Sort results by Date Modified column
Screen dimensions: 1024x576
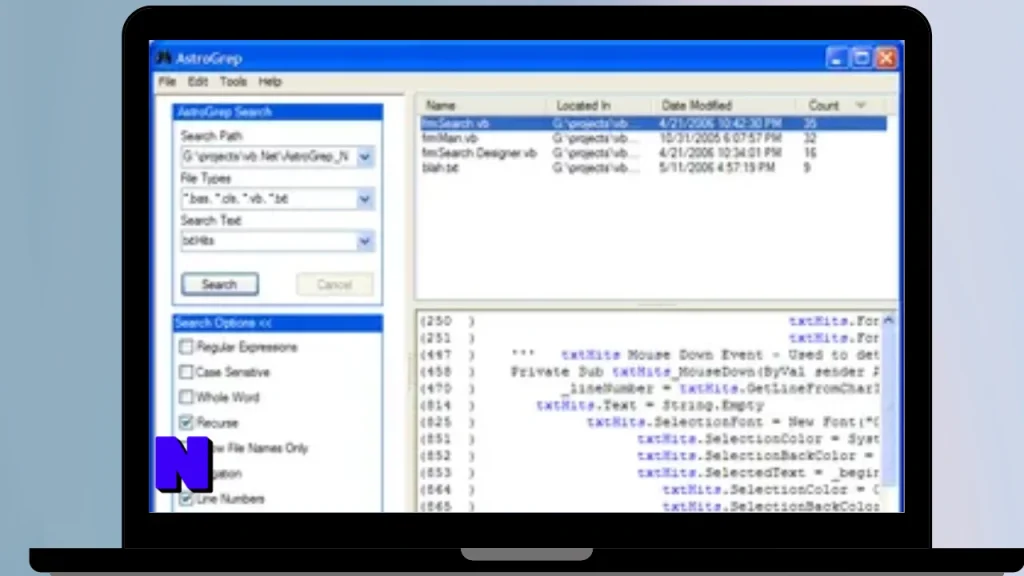(x=724, y=105)
